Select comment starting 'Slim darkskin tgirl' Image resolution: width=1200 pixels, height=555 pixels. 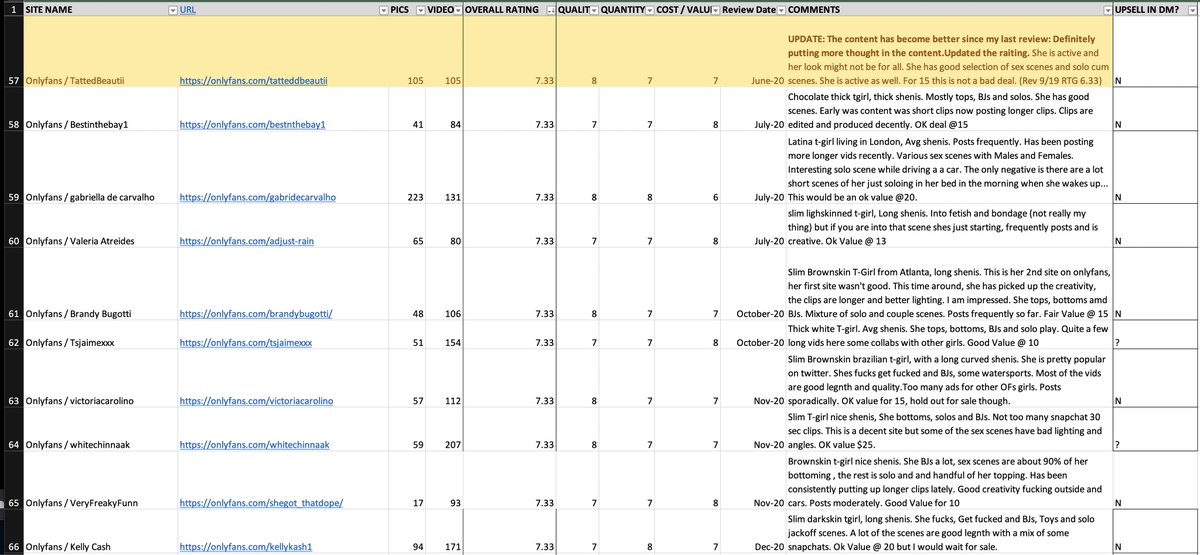tap(949, 533)
